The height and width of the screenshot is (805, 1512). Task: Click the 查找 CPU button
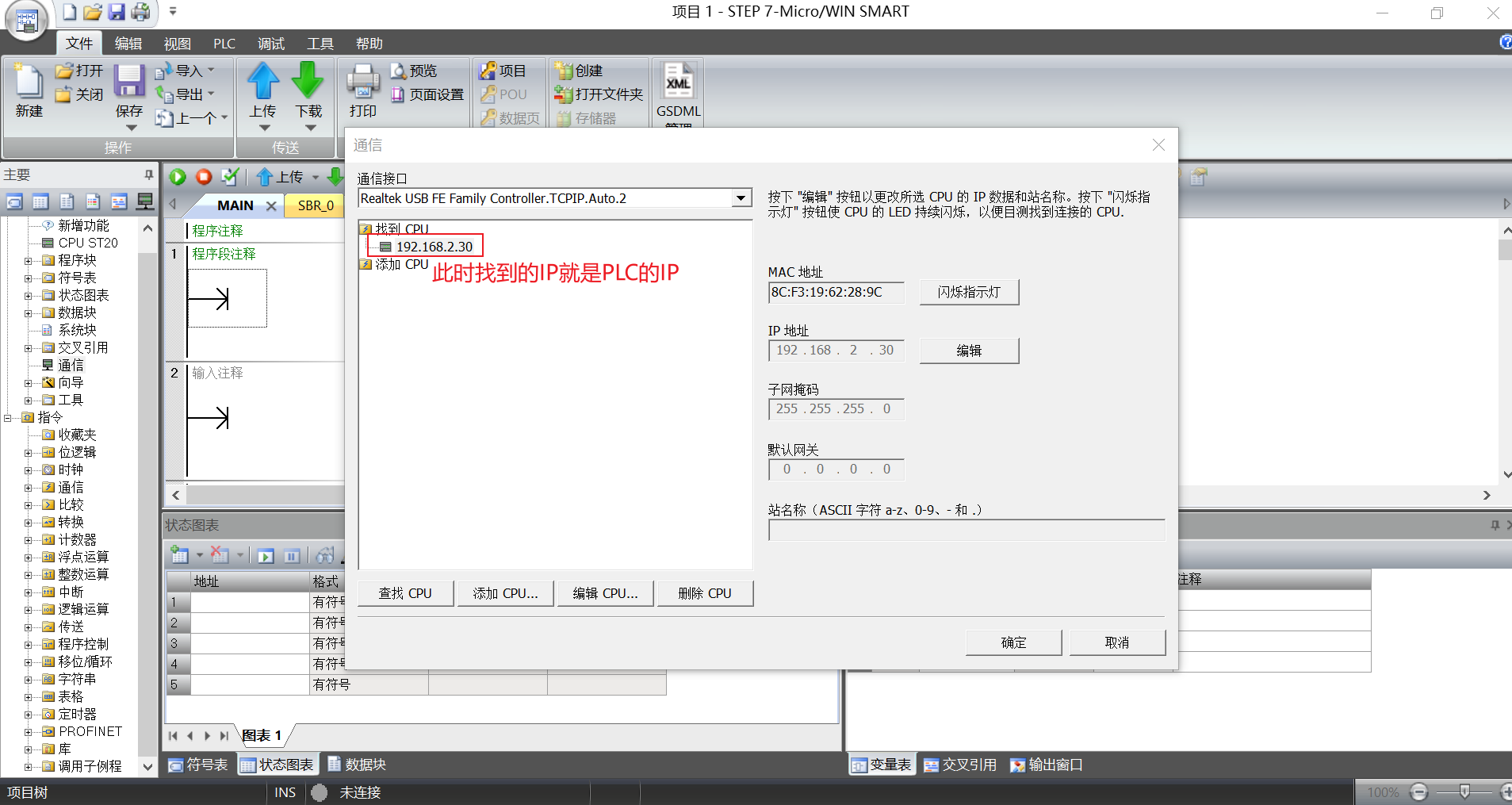[405, 593]
